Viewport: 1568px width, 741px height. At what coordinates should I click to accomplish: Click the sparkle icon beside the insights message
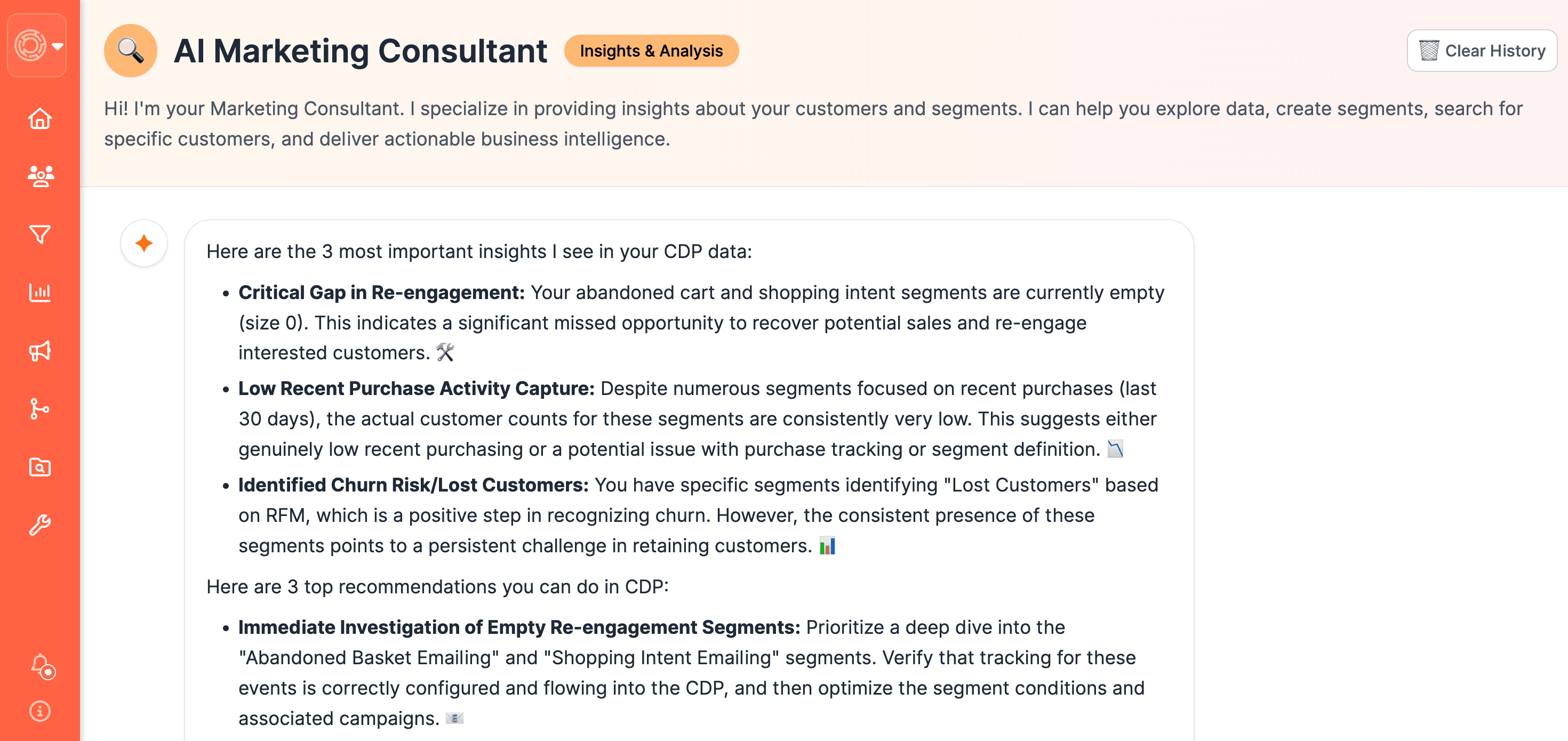[x=143, y=243]
